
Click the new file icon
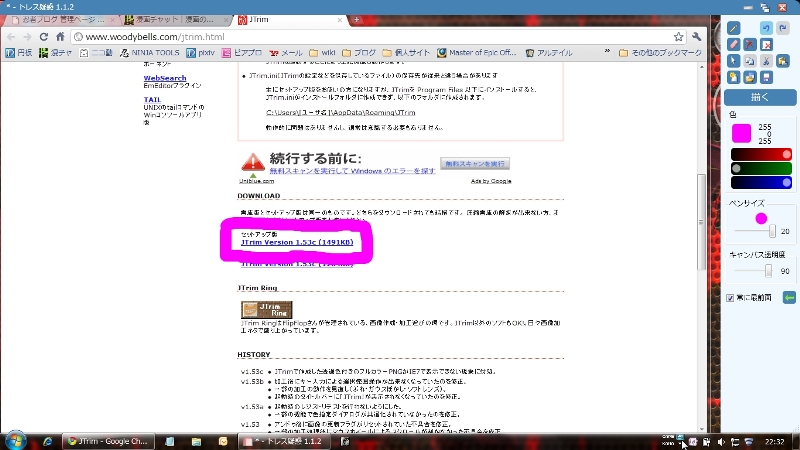click(x=733, y=78)
